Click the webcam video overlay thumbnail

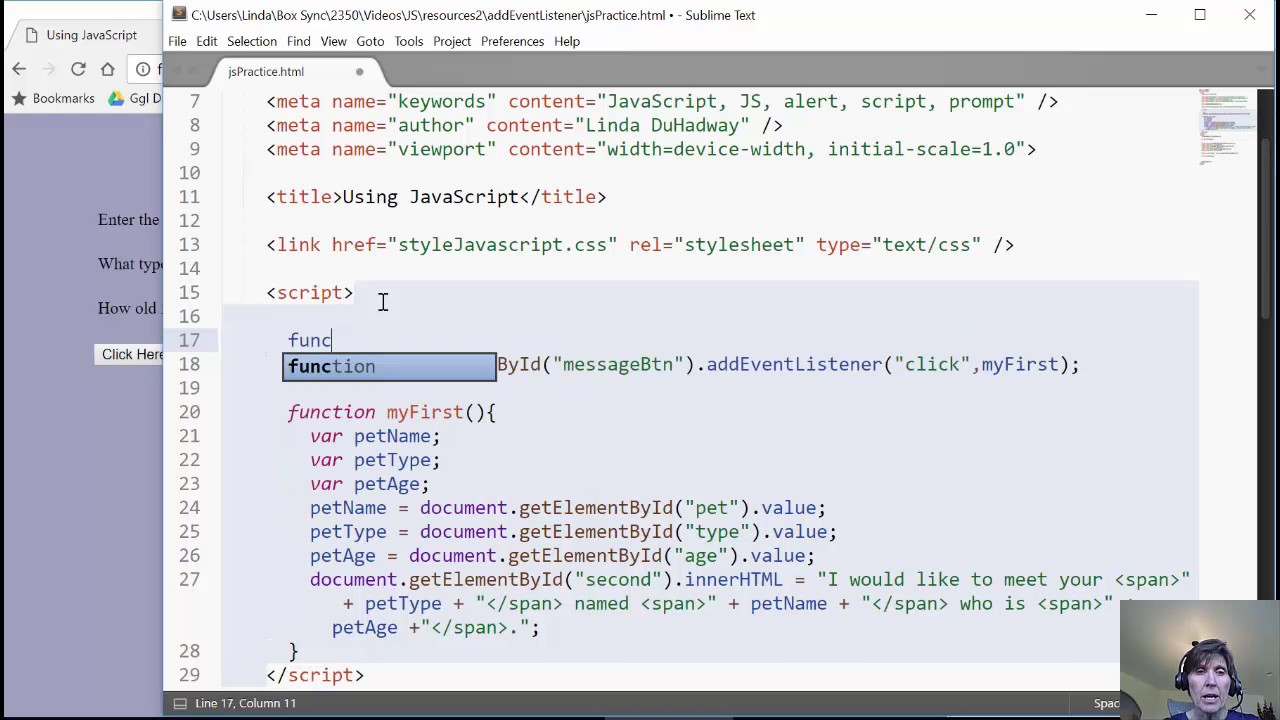(x=1200, y=660)
